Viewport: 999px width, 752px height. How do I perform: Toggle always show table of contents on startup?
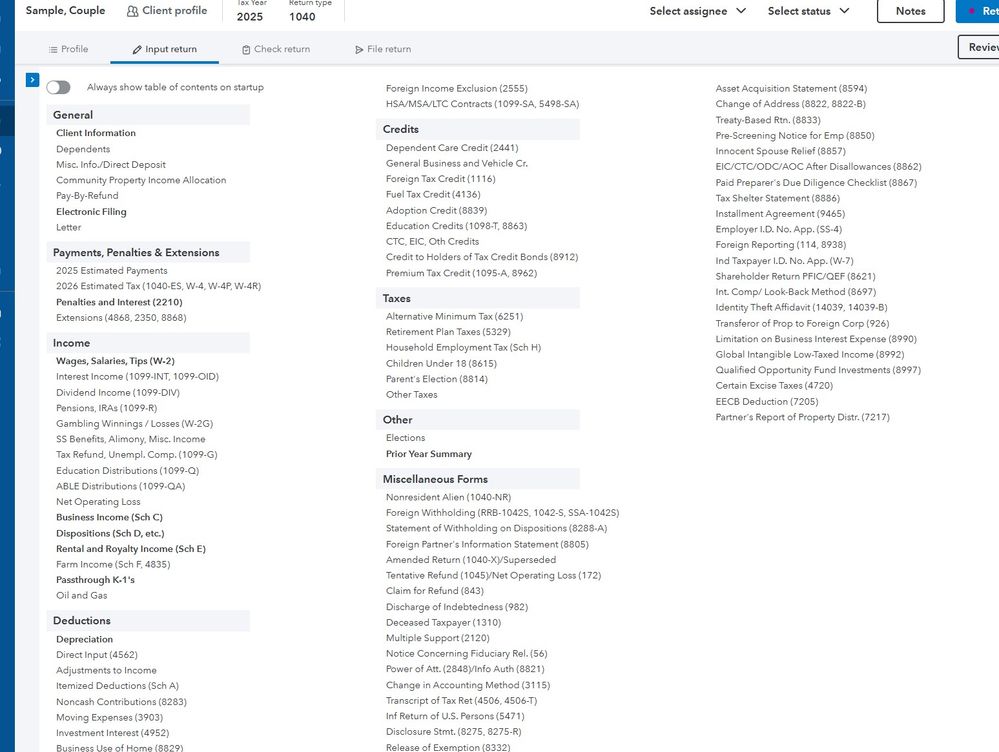click(x=59, y=88)
